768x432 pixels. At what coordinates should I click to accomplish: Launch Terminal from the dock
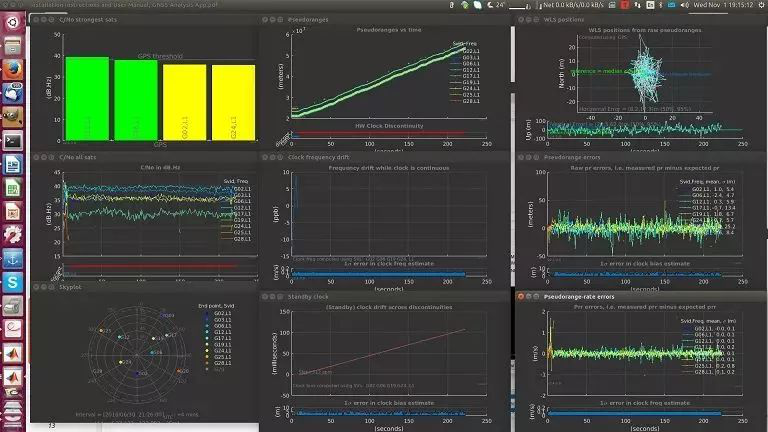13,140
